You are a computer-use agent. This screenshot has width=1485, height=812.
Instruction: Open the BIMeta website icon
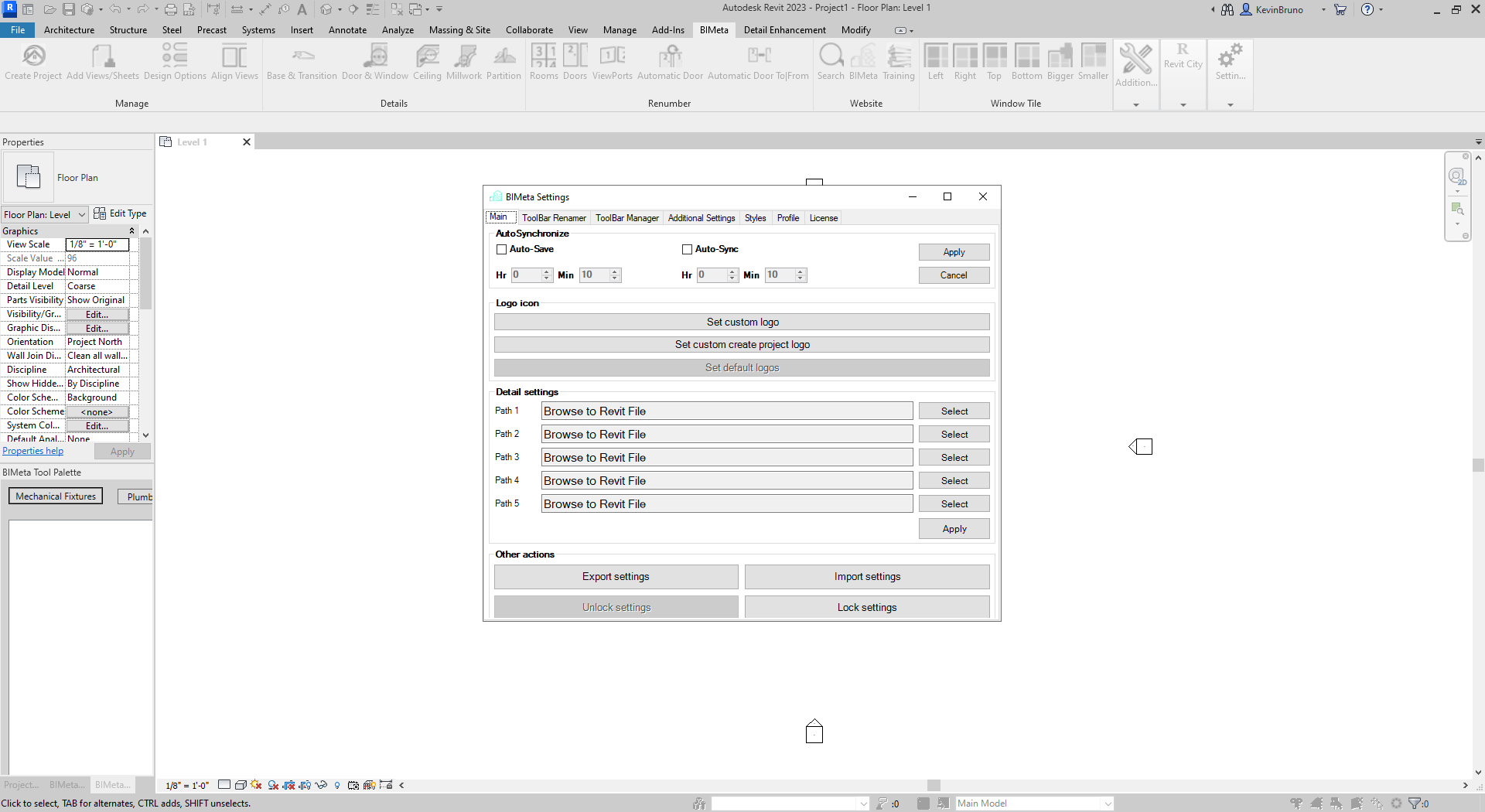pyautogui.click(x=863, y=62)
